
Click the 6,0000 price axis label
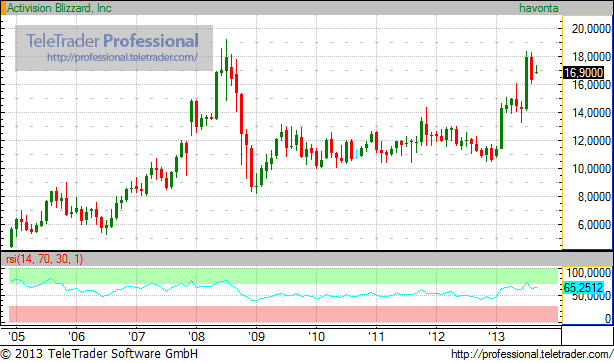[x=594, y=225]
